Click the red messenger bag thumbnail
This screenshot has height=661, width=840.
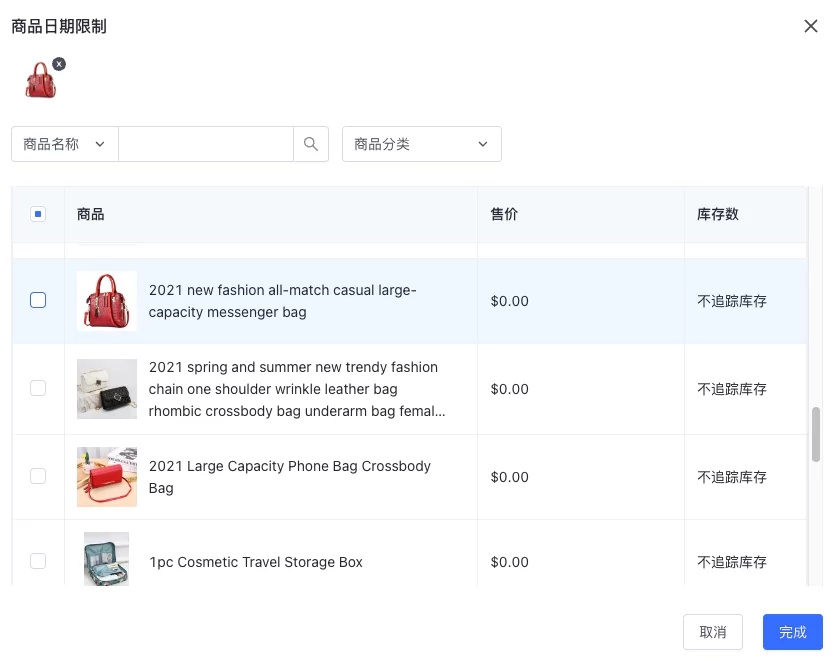106,299
